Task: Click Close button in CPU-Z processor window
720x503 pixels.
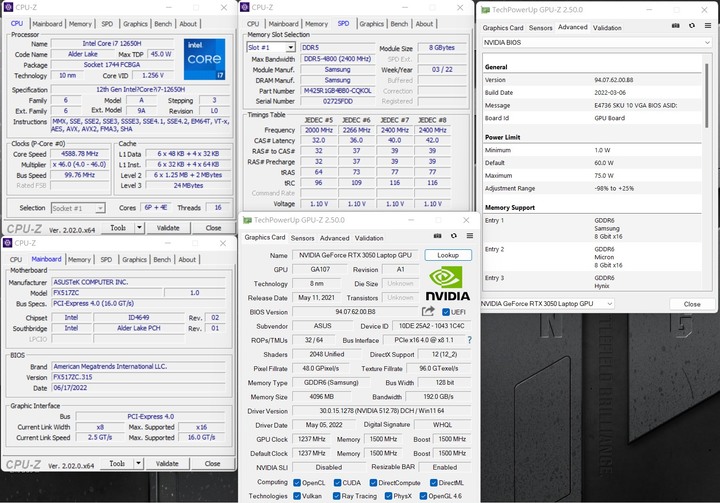Action: pyautogui.click(x=213, y=227)
